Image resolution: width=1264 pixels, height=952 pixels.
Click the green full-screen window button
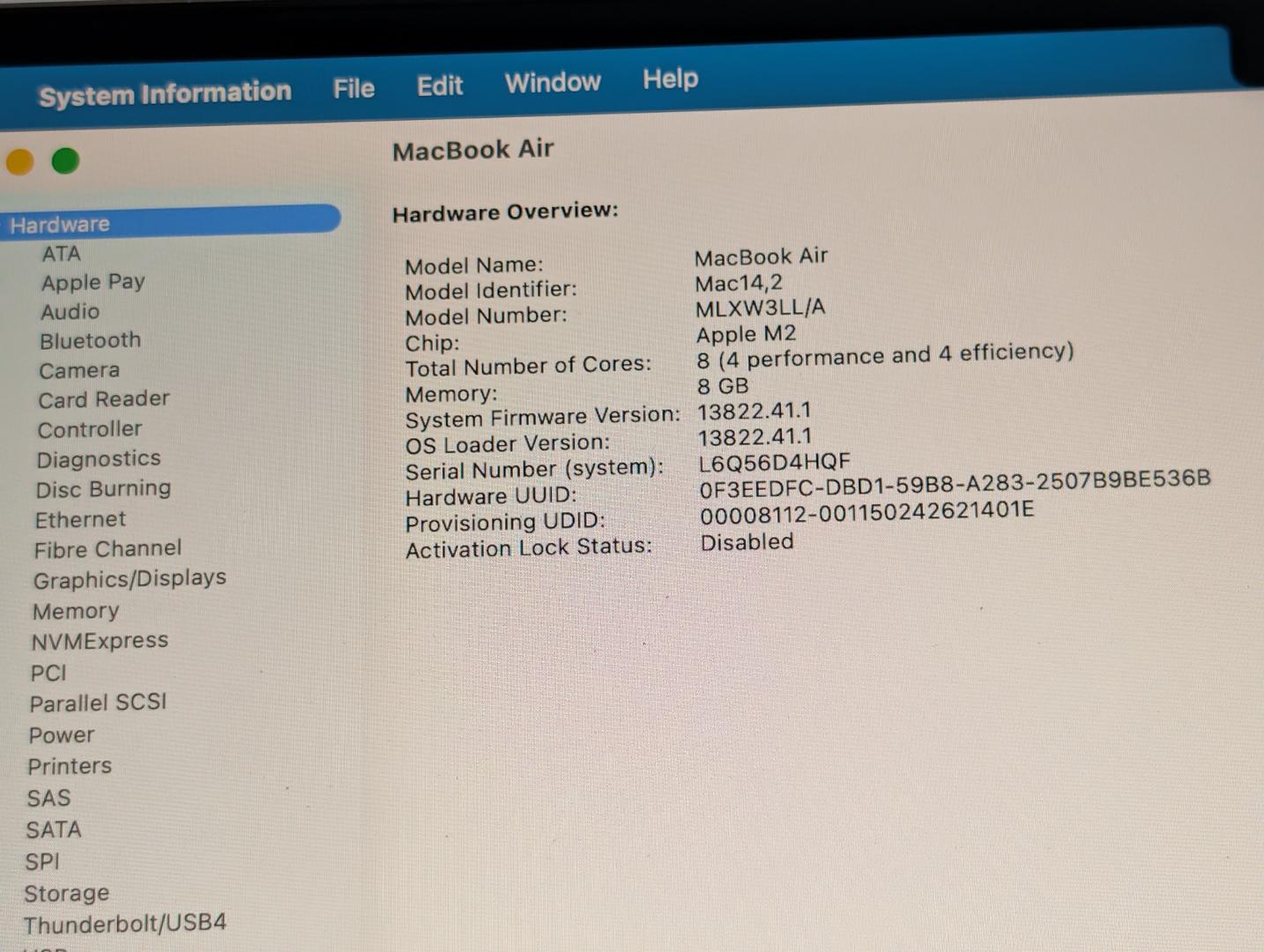click(65, 161)
